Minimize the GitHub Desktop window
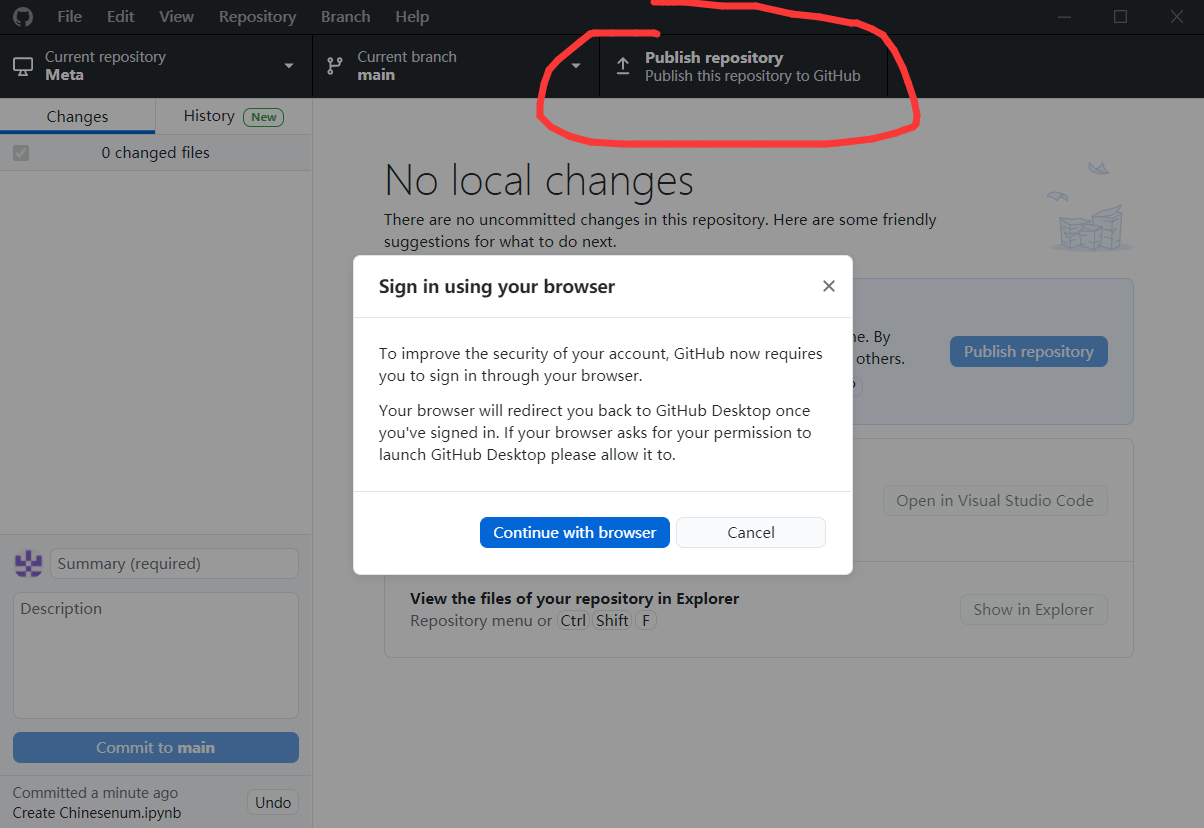This screenshot has height=828, width=1204. (1065, 17)
